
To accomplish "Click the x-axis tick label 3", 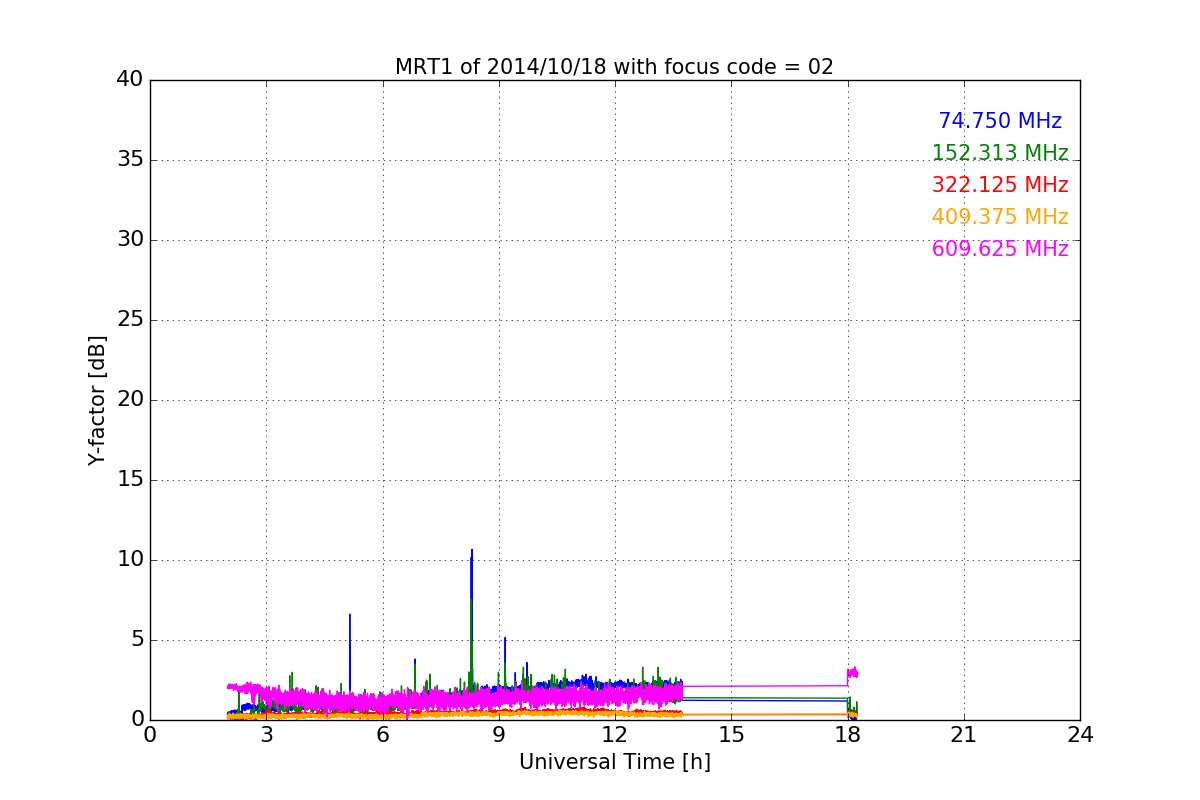I will pos(266,735).
